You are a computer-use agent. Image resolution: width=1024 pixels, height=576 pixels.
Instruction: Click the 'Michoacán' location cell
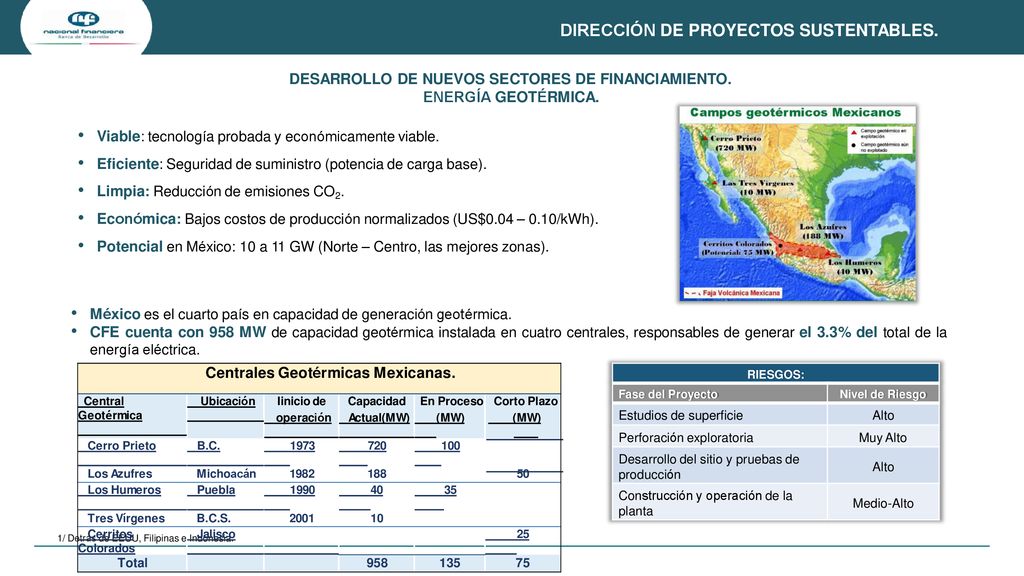click(226, 473)
